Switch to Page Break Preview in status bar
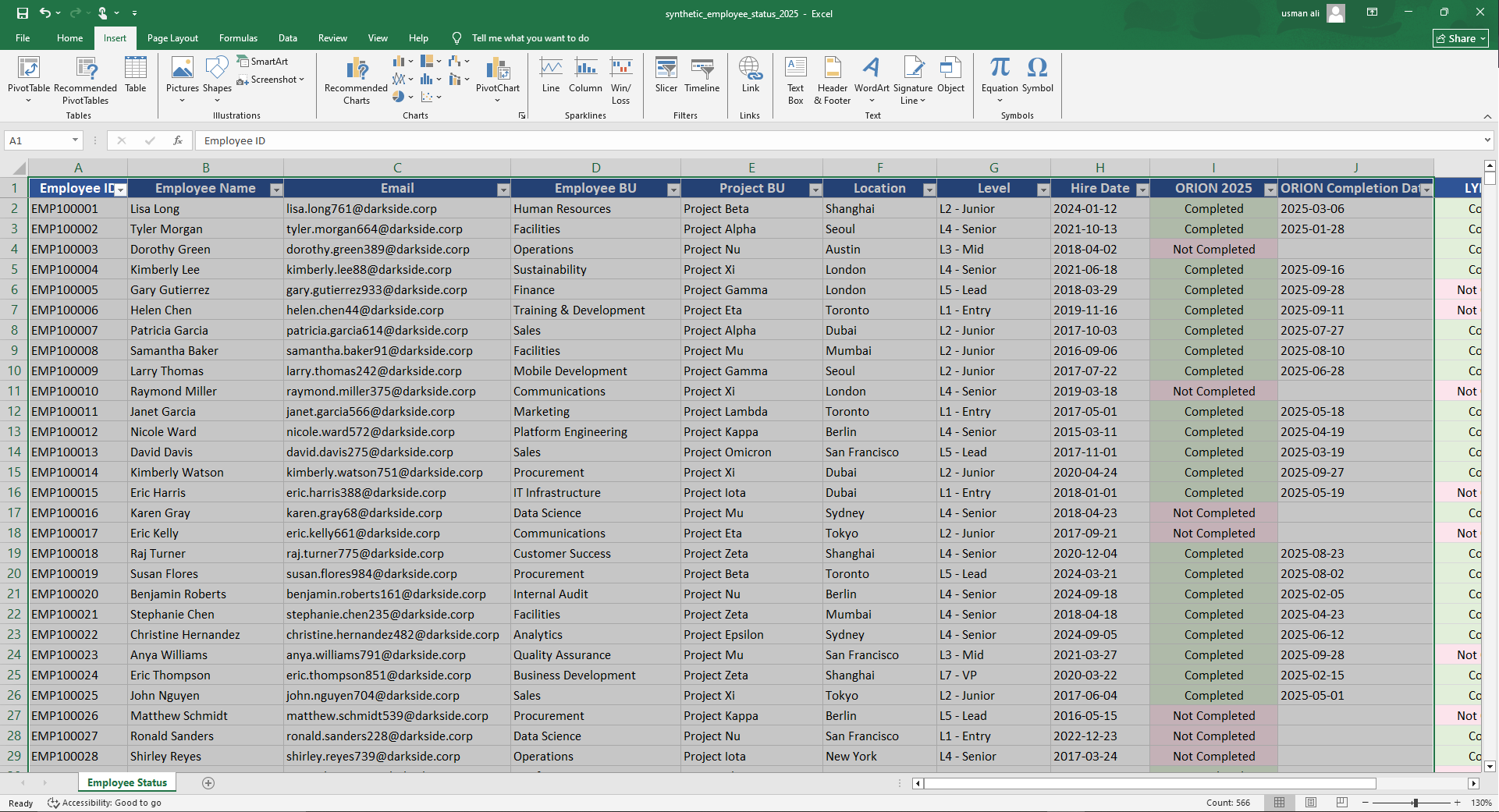The width and height of the screenshot is (1499, 812). point(1342,803)
